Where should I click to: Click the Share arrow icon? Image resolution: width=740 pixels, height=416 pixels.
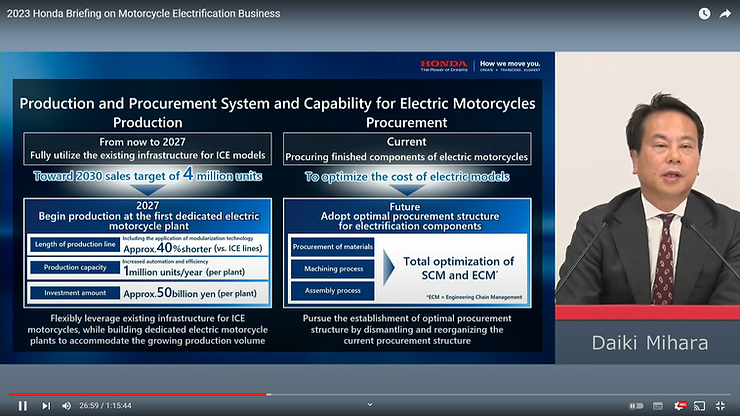(x=725, y=14)
